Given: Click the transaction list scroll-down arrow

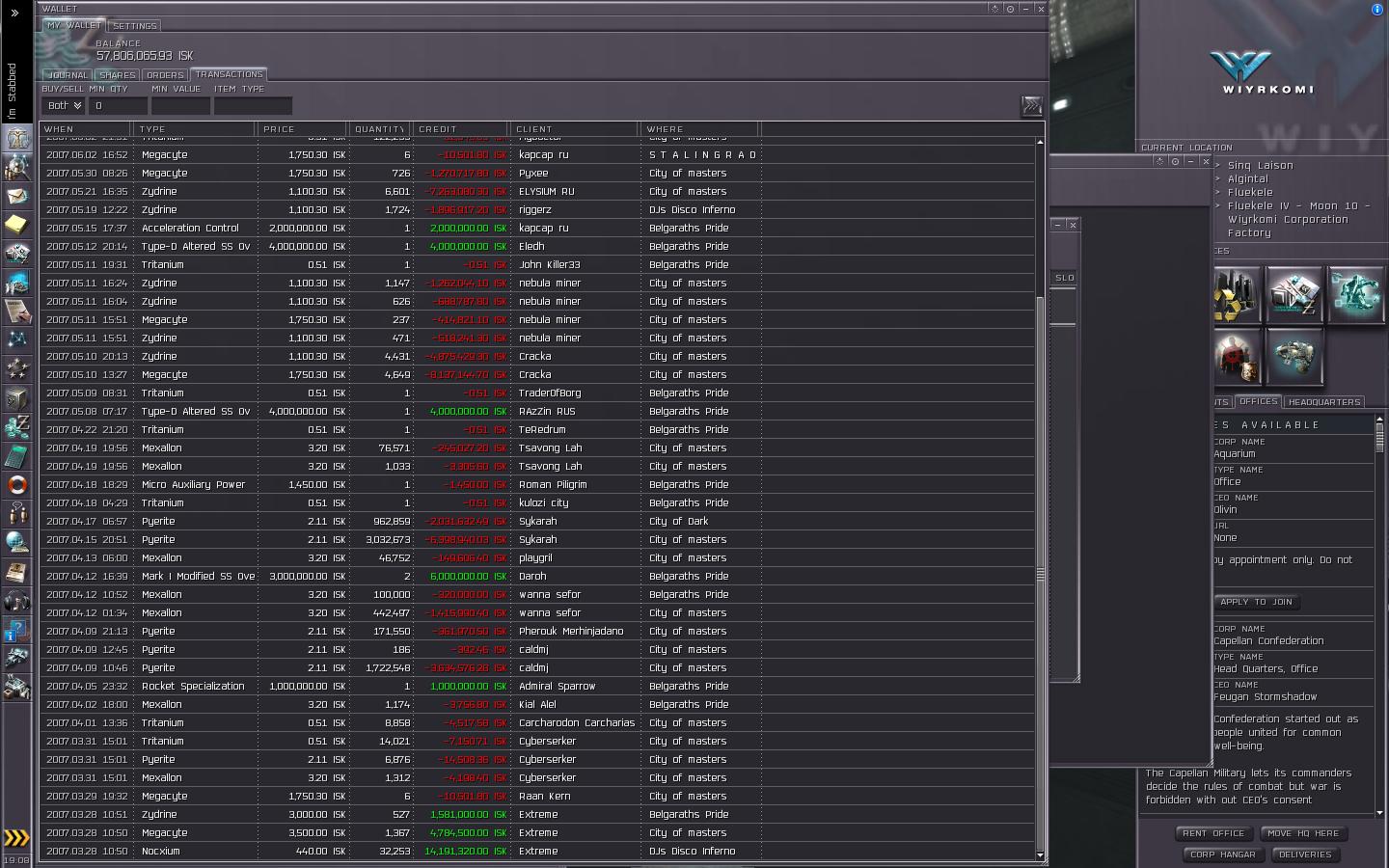Looking at the screenshot, I should 1040,855.
